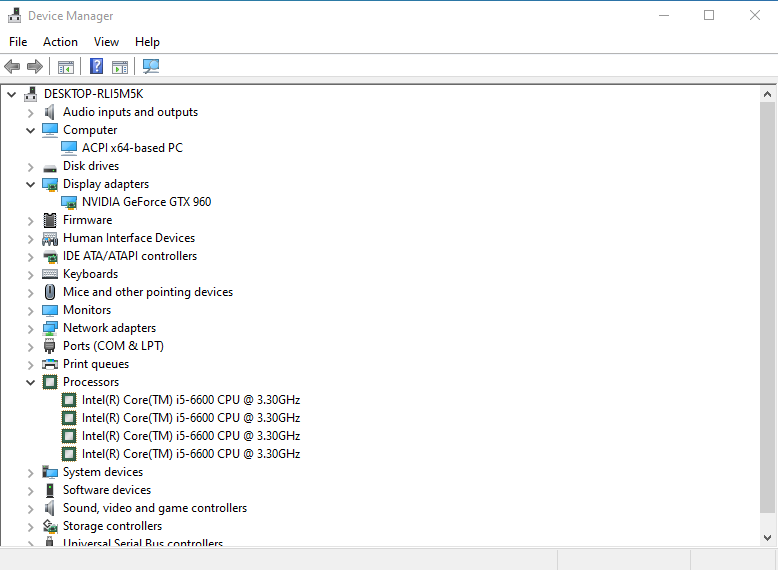Select the "NVIDIA GeForce GTX 960" text
Image resolution: width=778 pixels, height=570 pixels.
pyautogui.click(x=146, y=202)
